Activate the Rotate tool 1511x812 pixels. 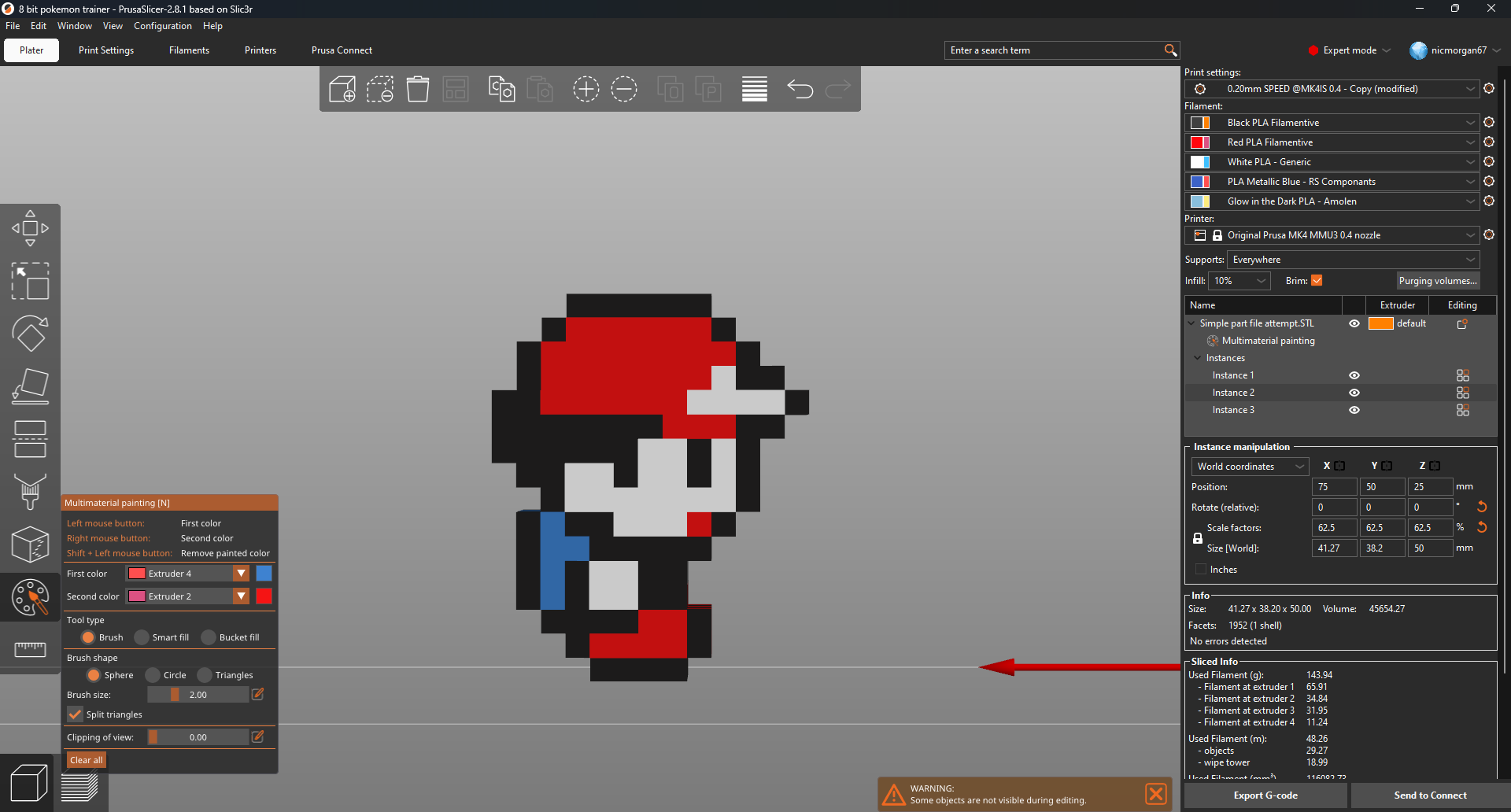click(x=30, y=333)
